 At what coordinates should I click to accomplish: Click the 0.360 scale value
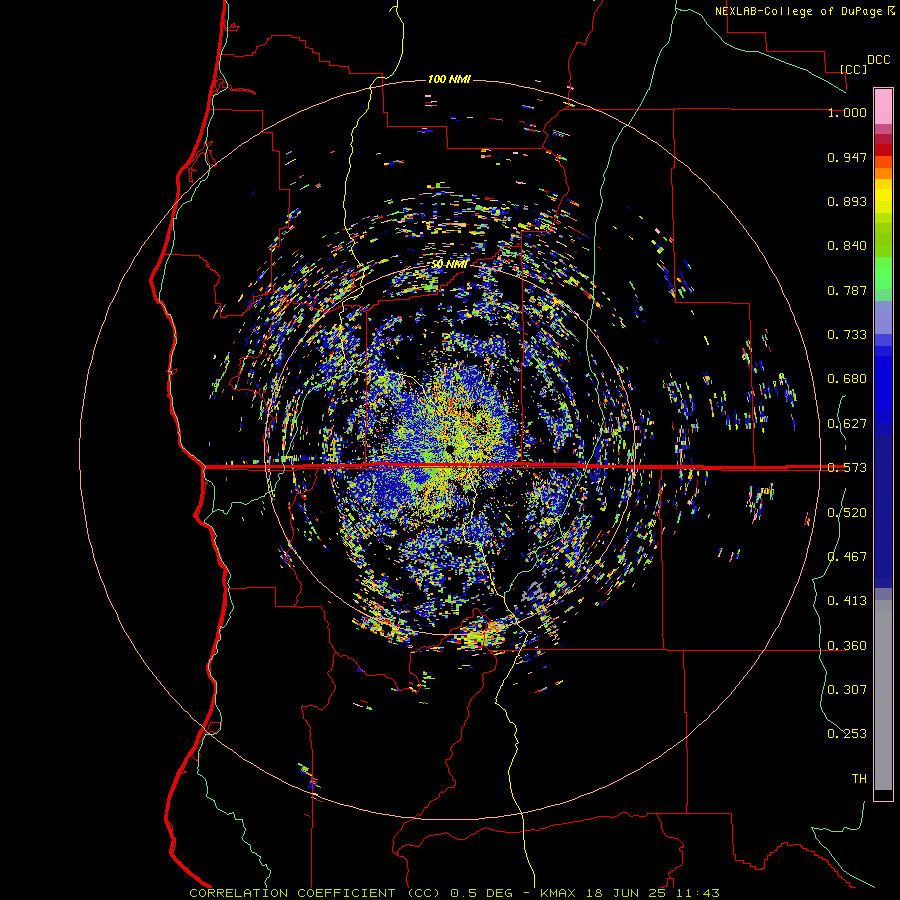coord(847,646)
